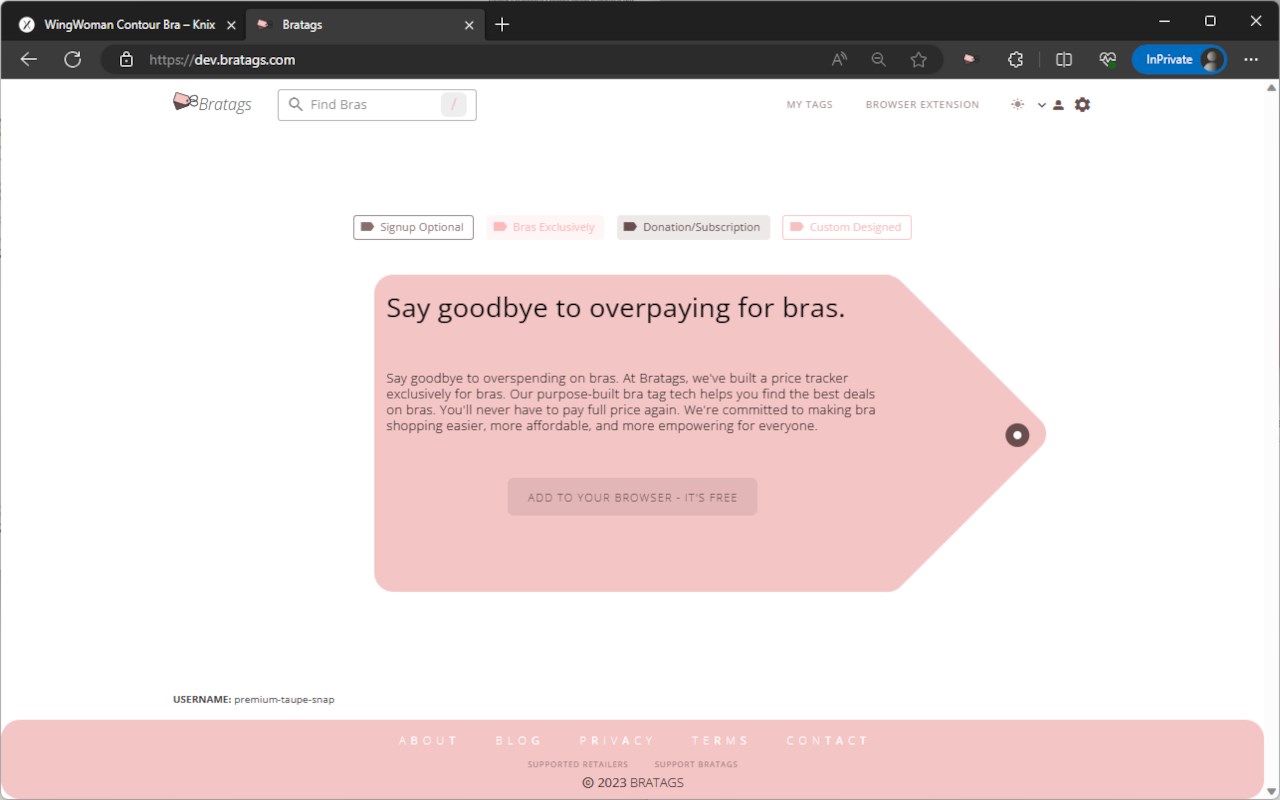Click the Bratags logo in the header
Screen dimensions: 1280x800
click(x=212, y=103)
